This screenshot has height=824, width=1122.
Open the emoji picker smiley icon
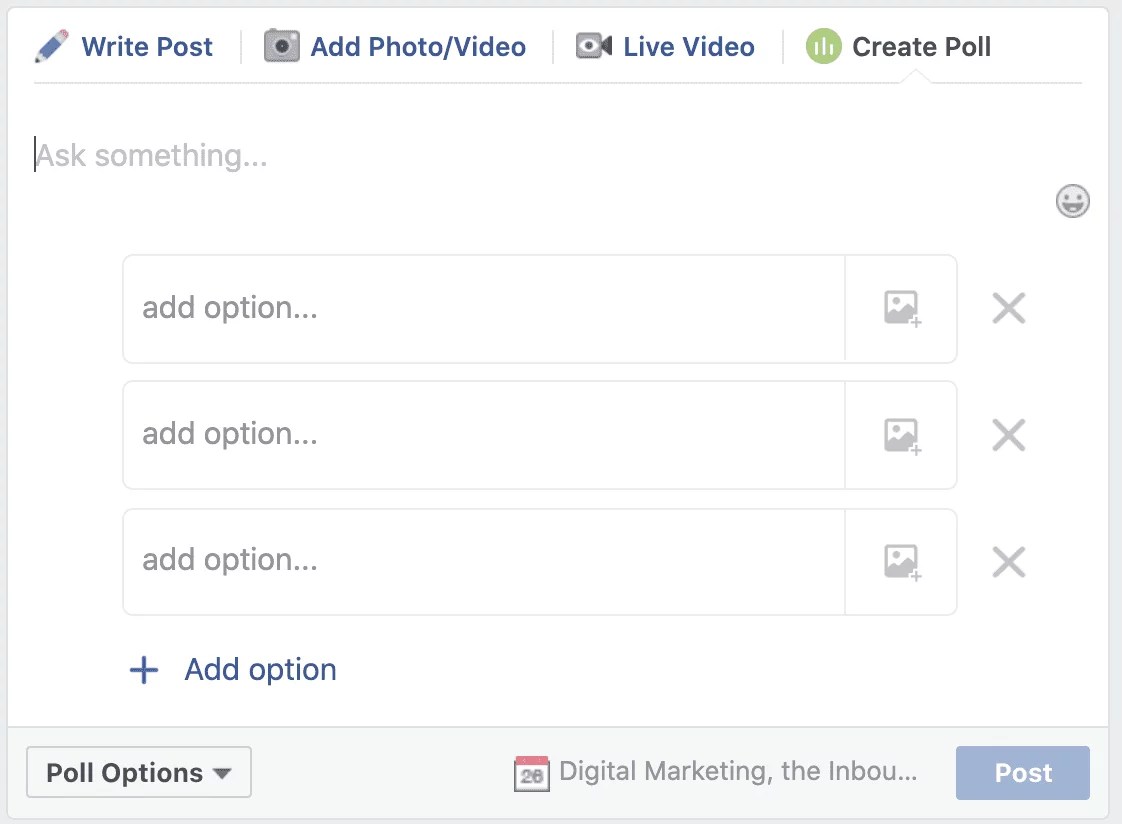point(1072,201)
